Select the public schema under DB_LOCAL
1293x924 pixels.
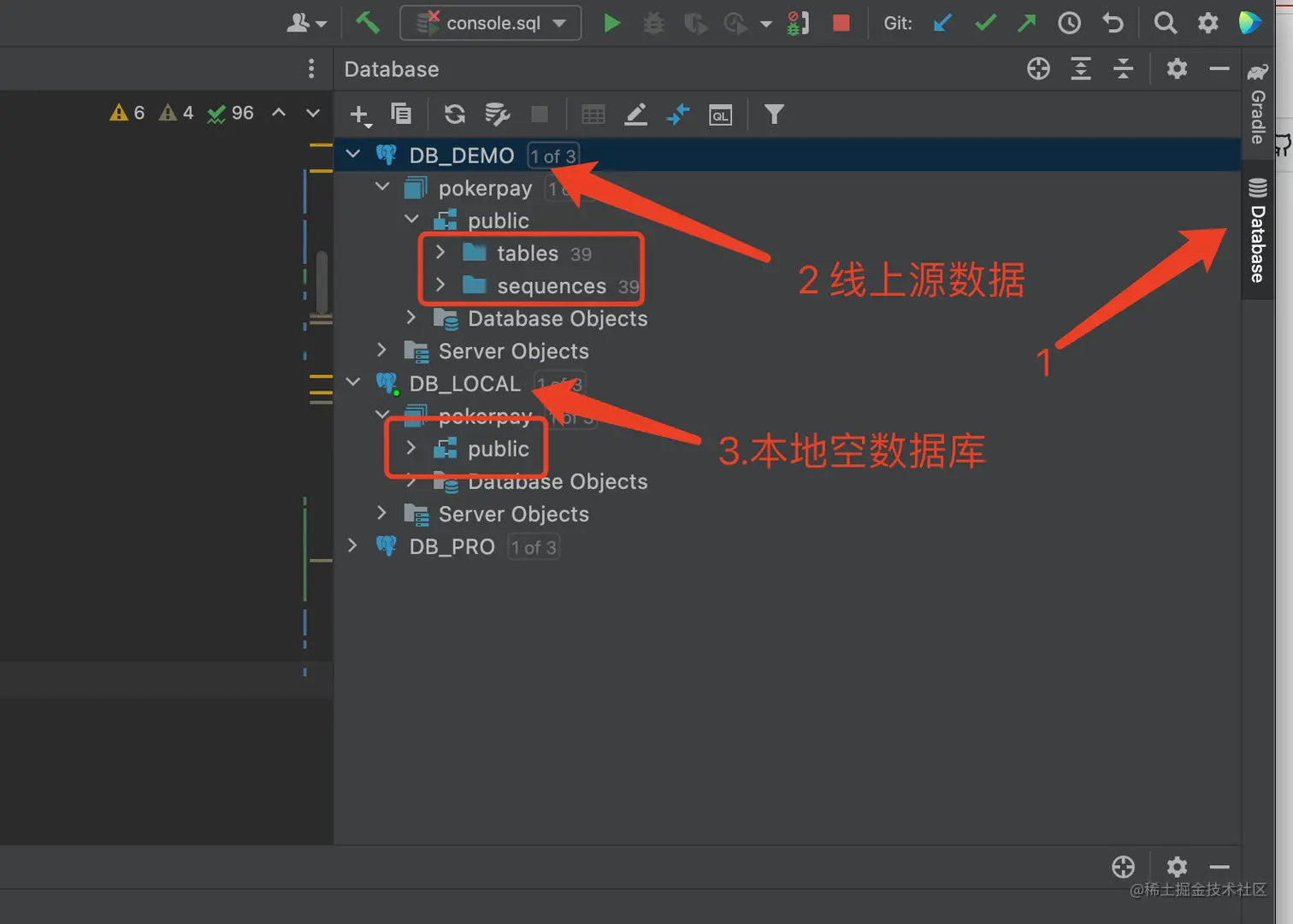(x=499, y=449)
